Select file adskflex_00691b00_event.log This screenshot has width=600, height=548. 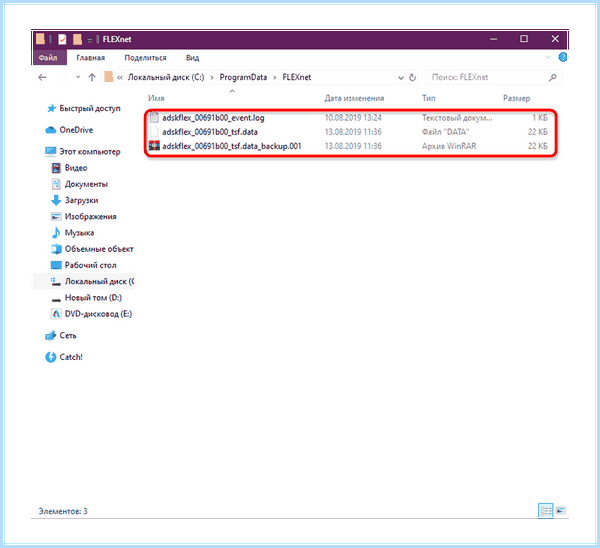[x=213, y=118]
